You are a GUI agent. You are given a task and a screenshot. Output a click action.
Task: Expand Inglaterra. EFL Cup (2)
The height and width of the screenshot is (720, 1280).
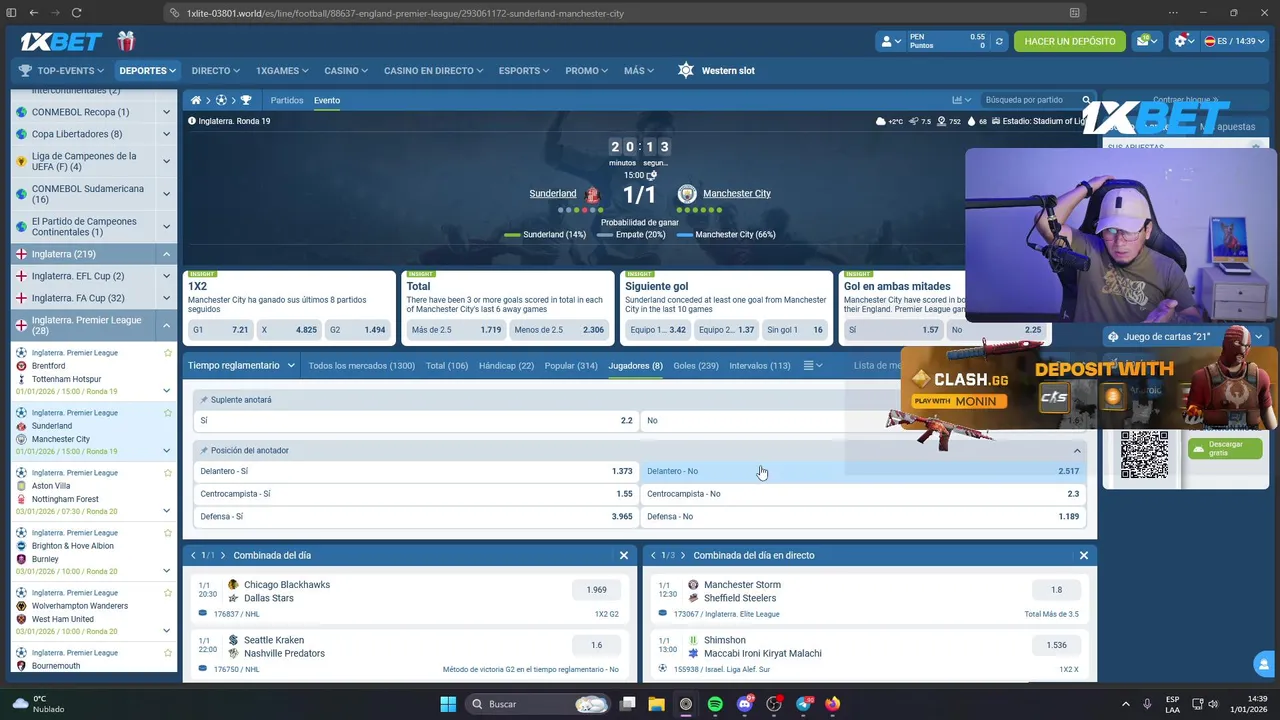[166, 277]
